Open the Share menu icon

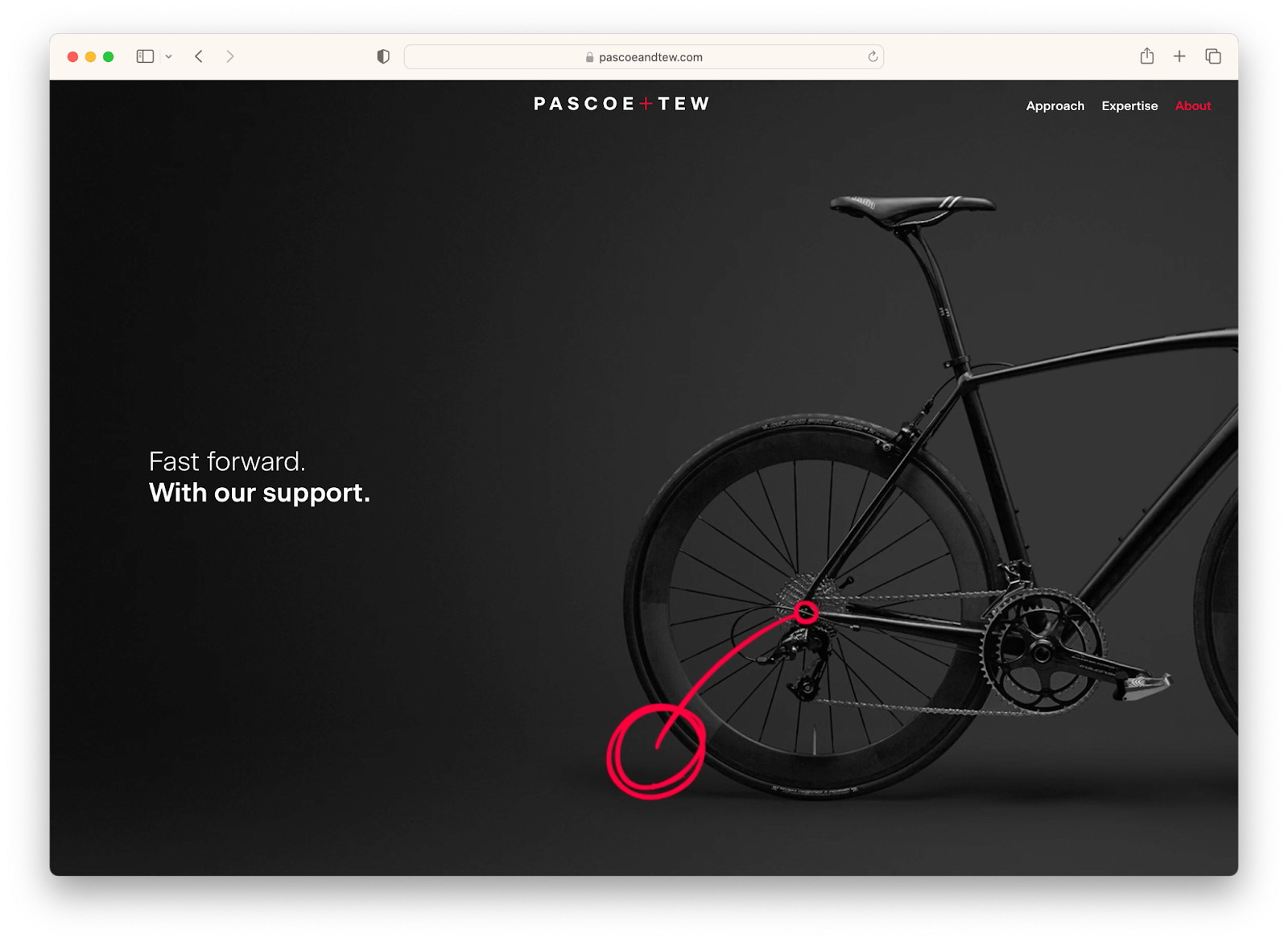[x=1147, y=56]
